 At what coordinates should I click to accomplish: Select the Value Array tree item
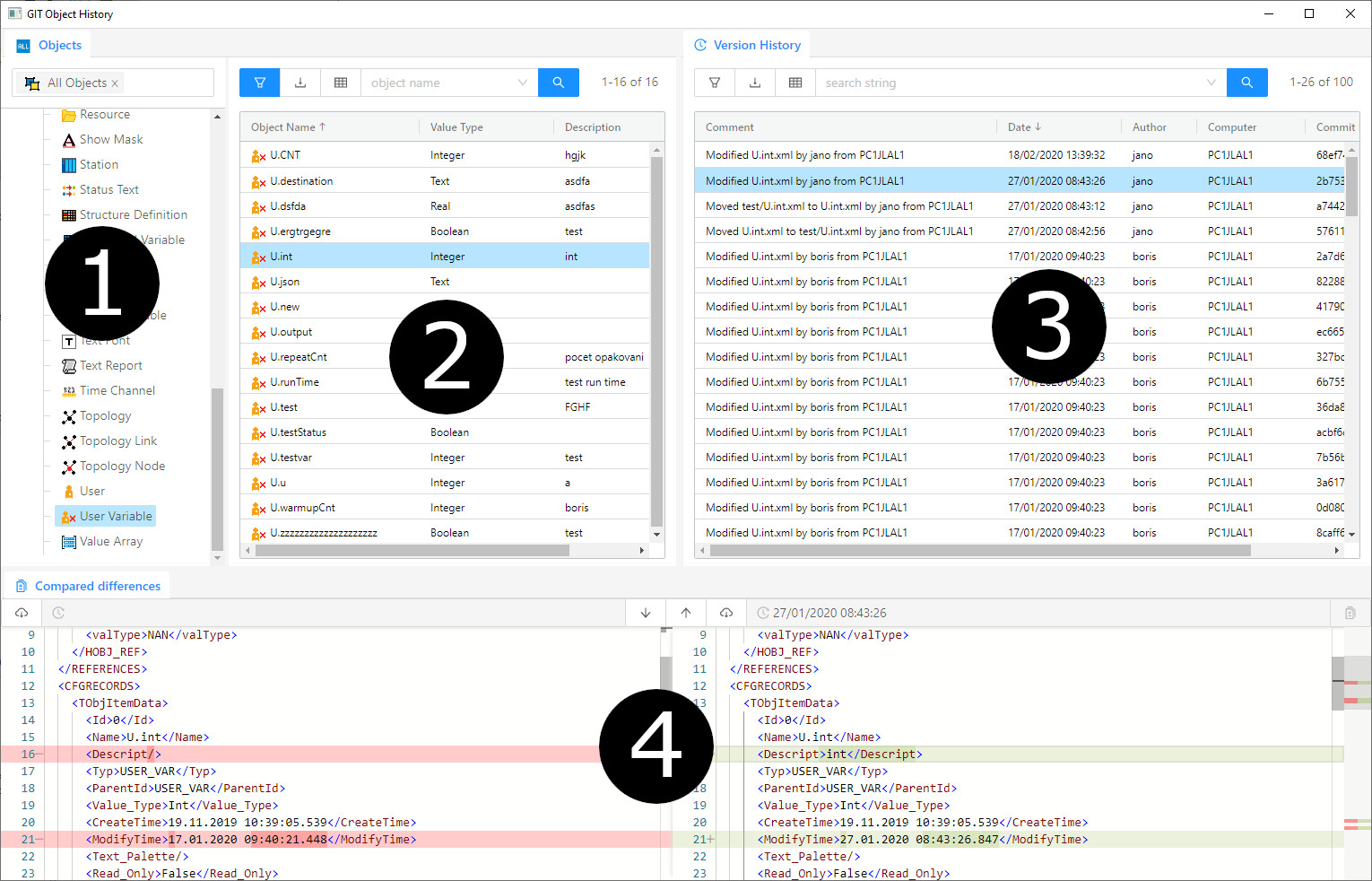[x=110, y=541]
